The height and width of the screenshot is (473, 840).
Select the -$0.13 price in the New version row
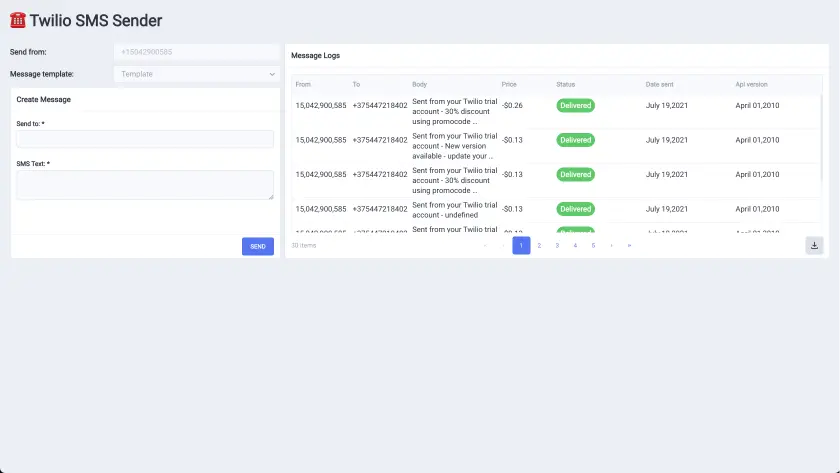512,140
